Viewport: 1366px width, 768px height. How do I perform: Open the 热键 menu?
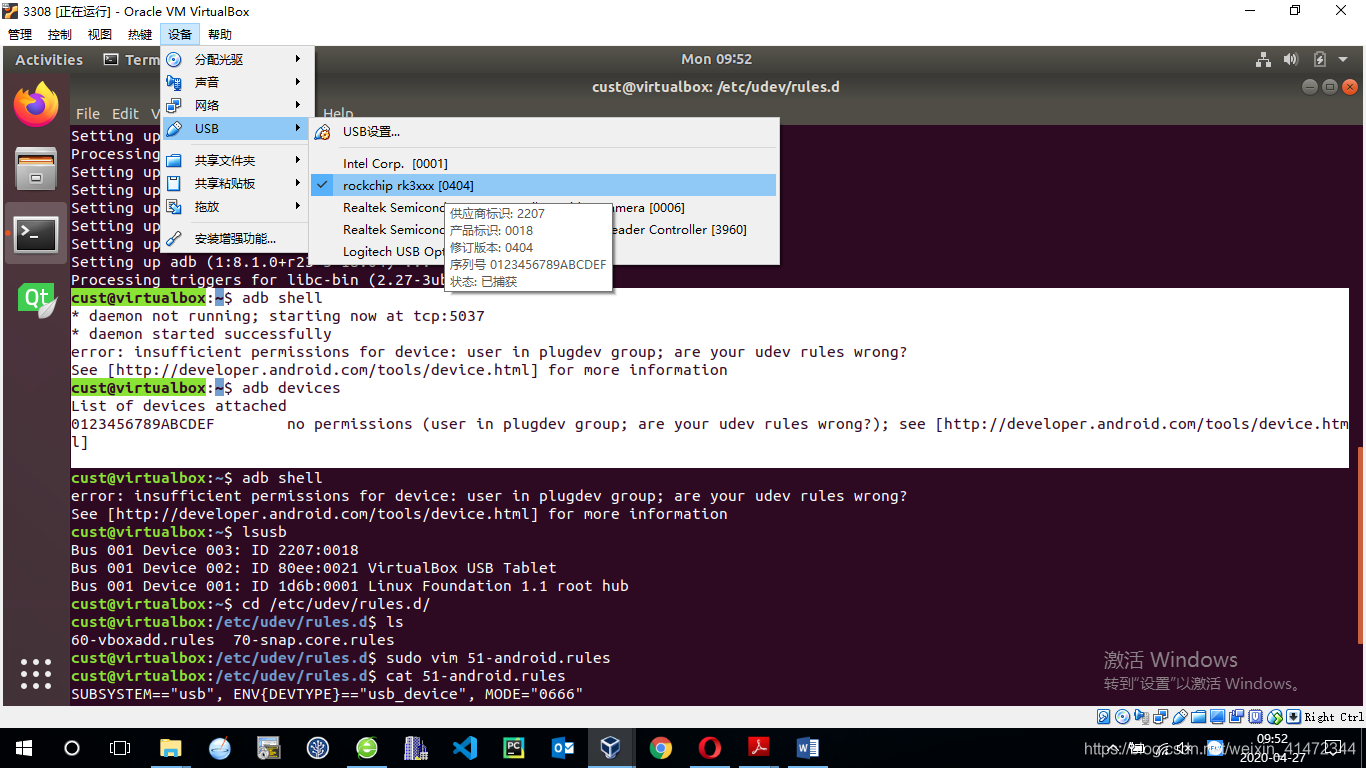point(140,35)
